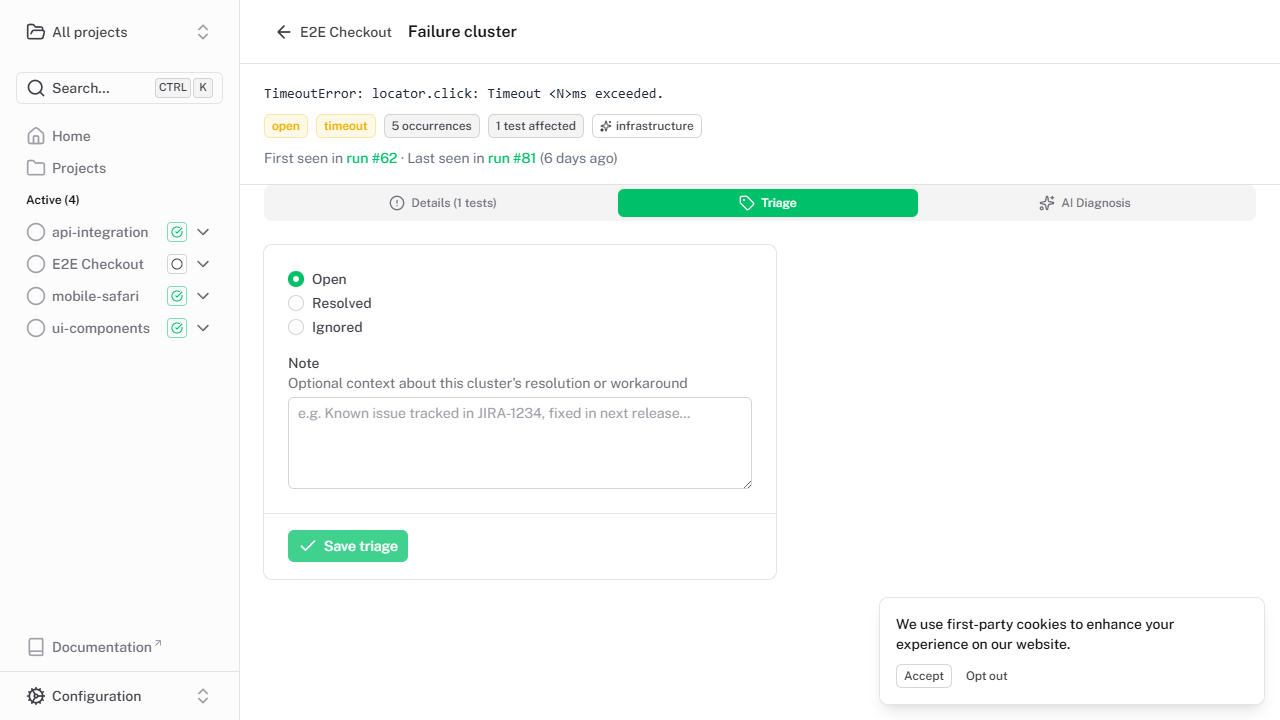This screenshot has height=720, width=1280.
Task: Open the ui-components project
Action: pos(101,328)
